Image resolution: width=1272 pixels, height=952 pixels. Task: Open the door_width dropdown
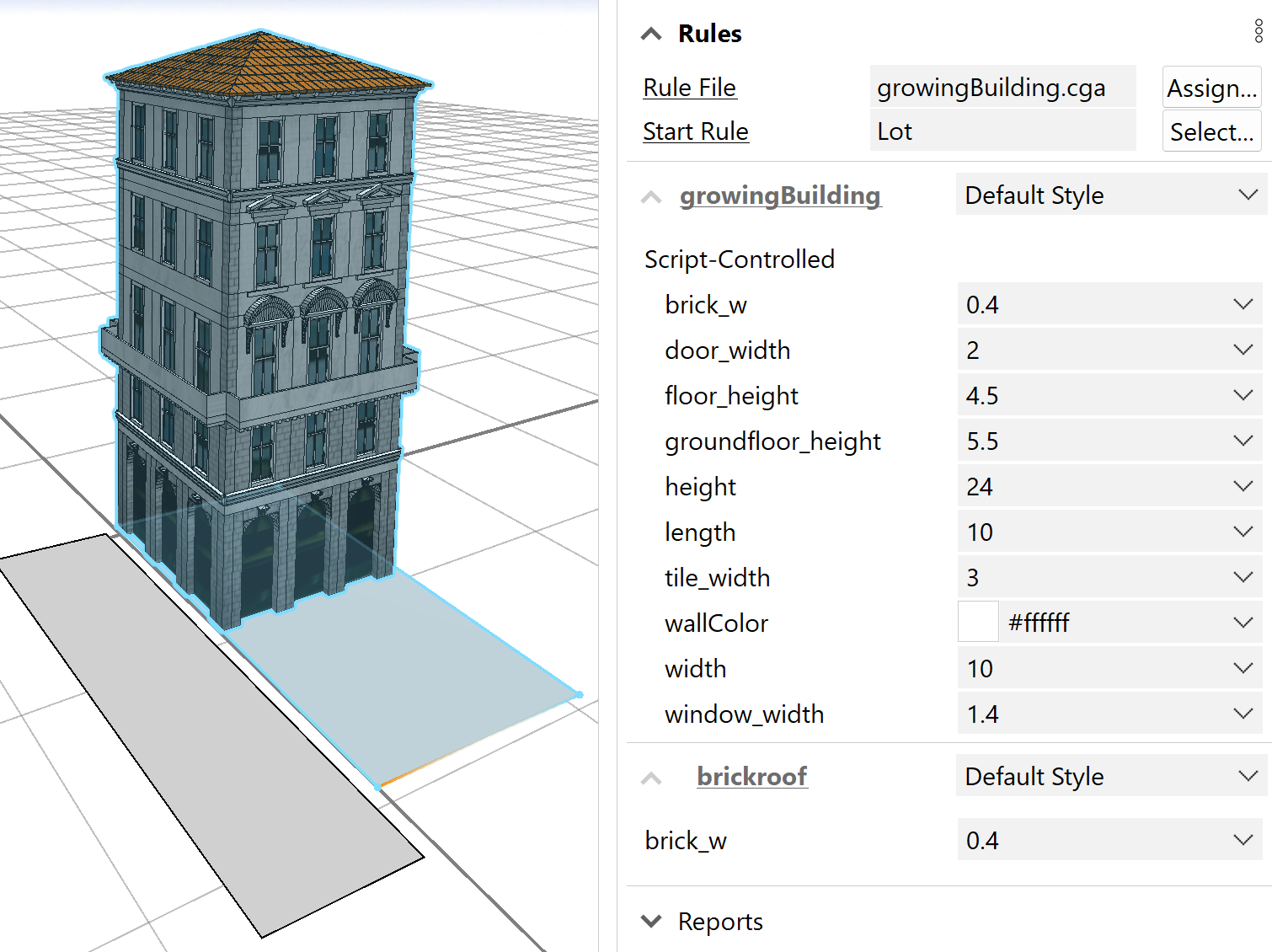tap(1244, 350)
